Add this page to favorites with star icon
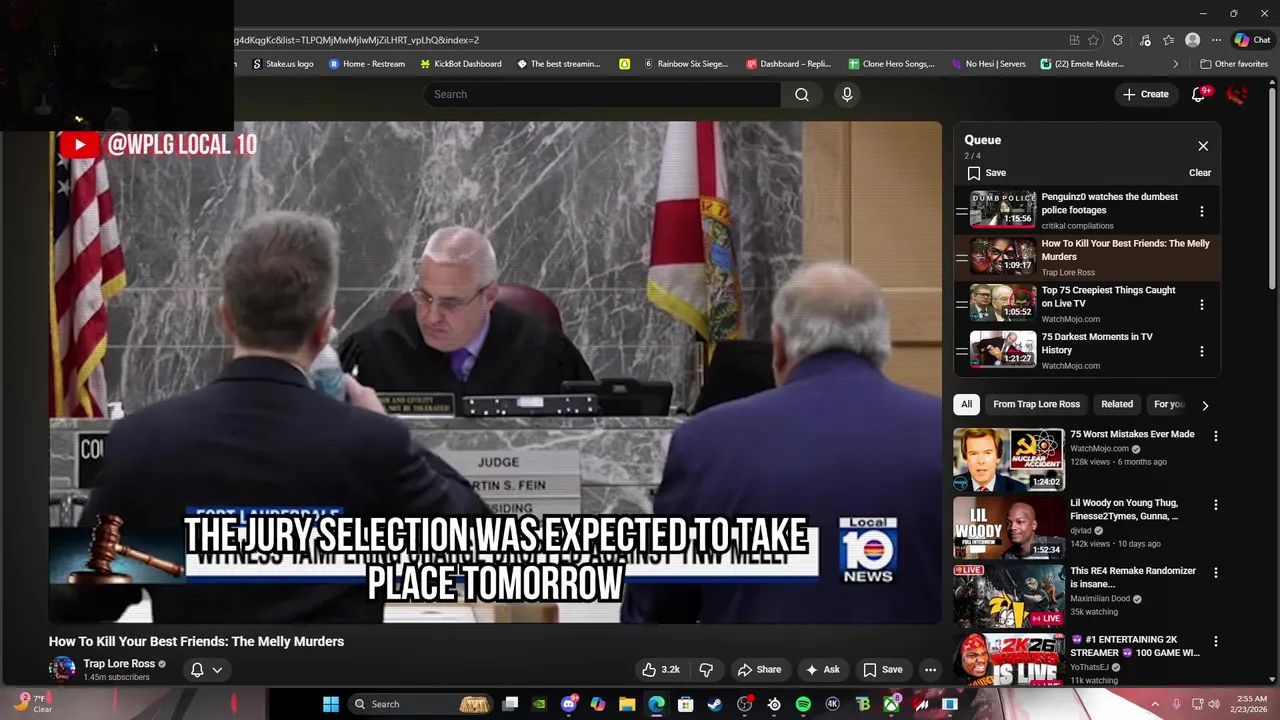1280x720 pixels. click(x=1094, y=40)
